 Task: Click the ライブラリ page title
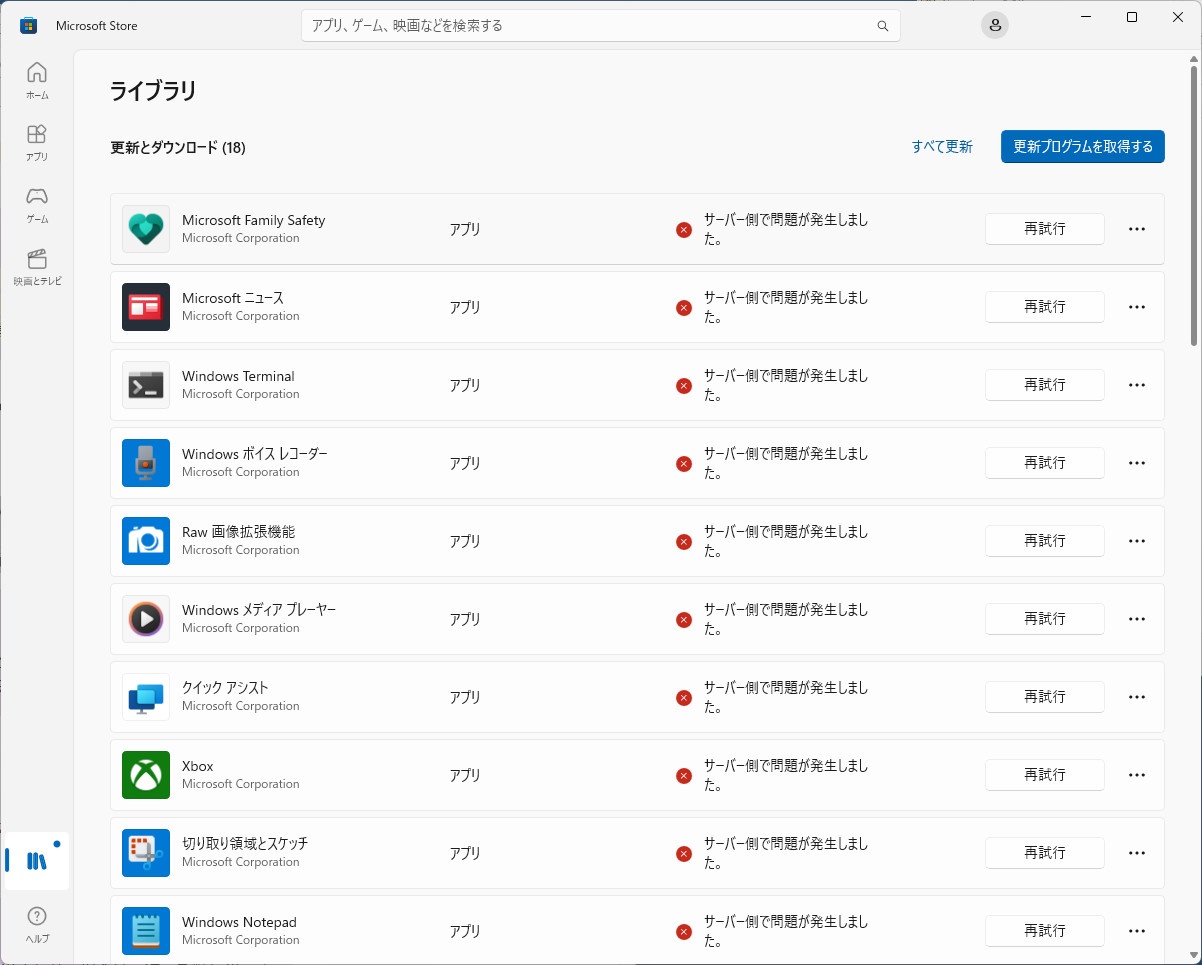[x=153, y=91]
